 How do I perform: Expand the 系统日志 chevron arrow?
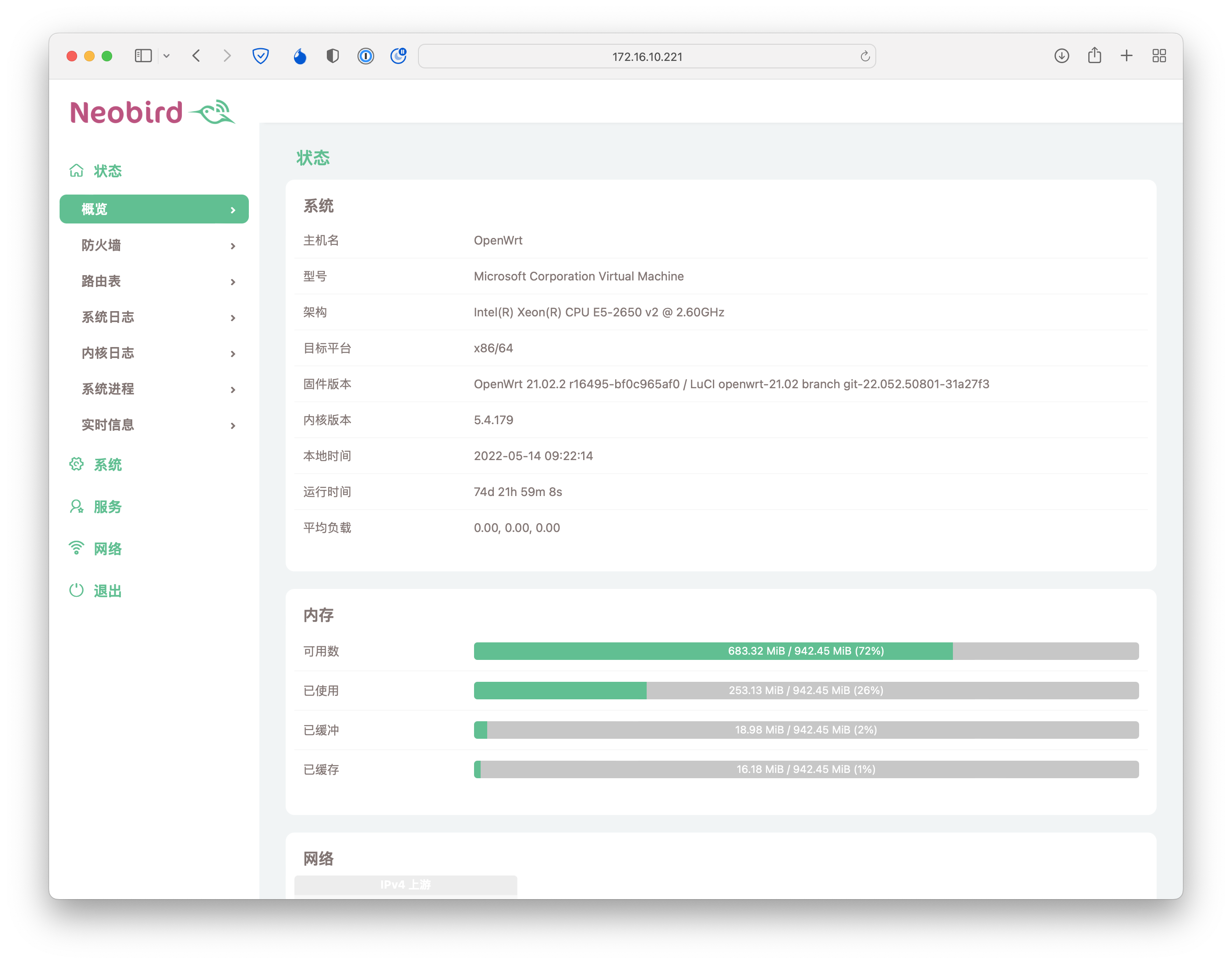[233, 318]
